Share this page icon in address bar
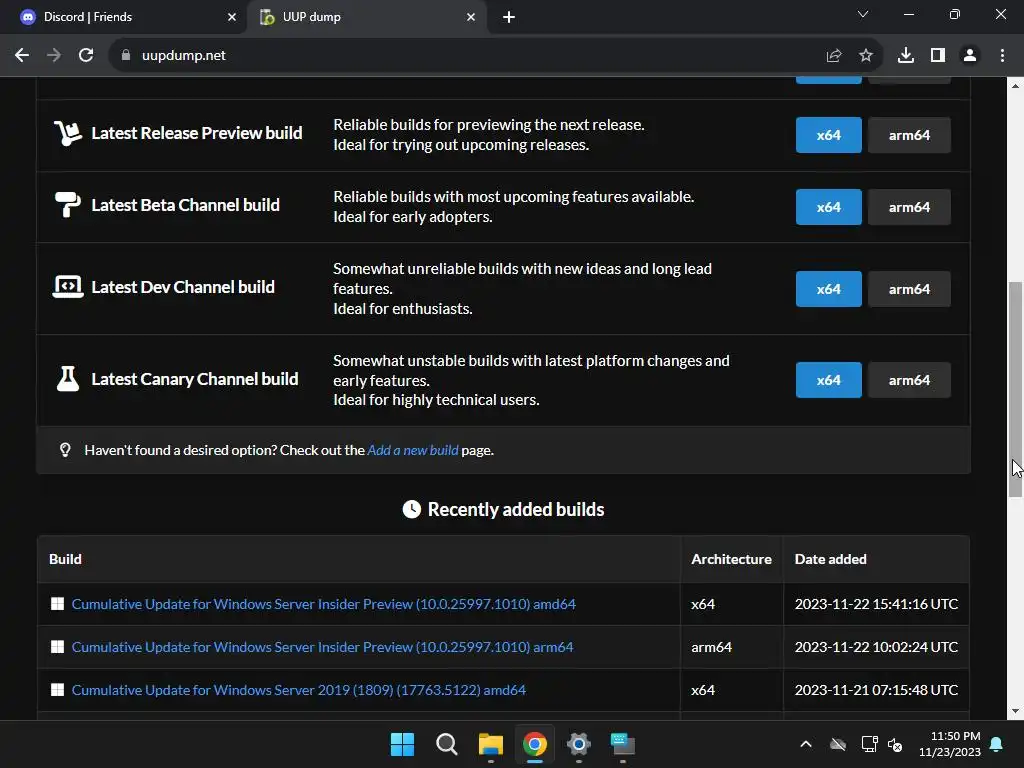Viewport: 1024px width, 768px height. click(833, 56)
